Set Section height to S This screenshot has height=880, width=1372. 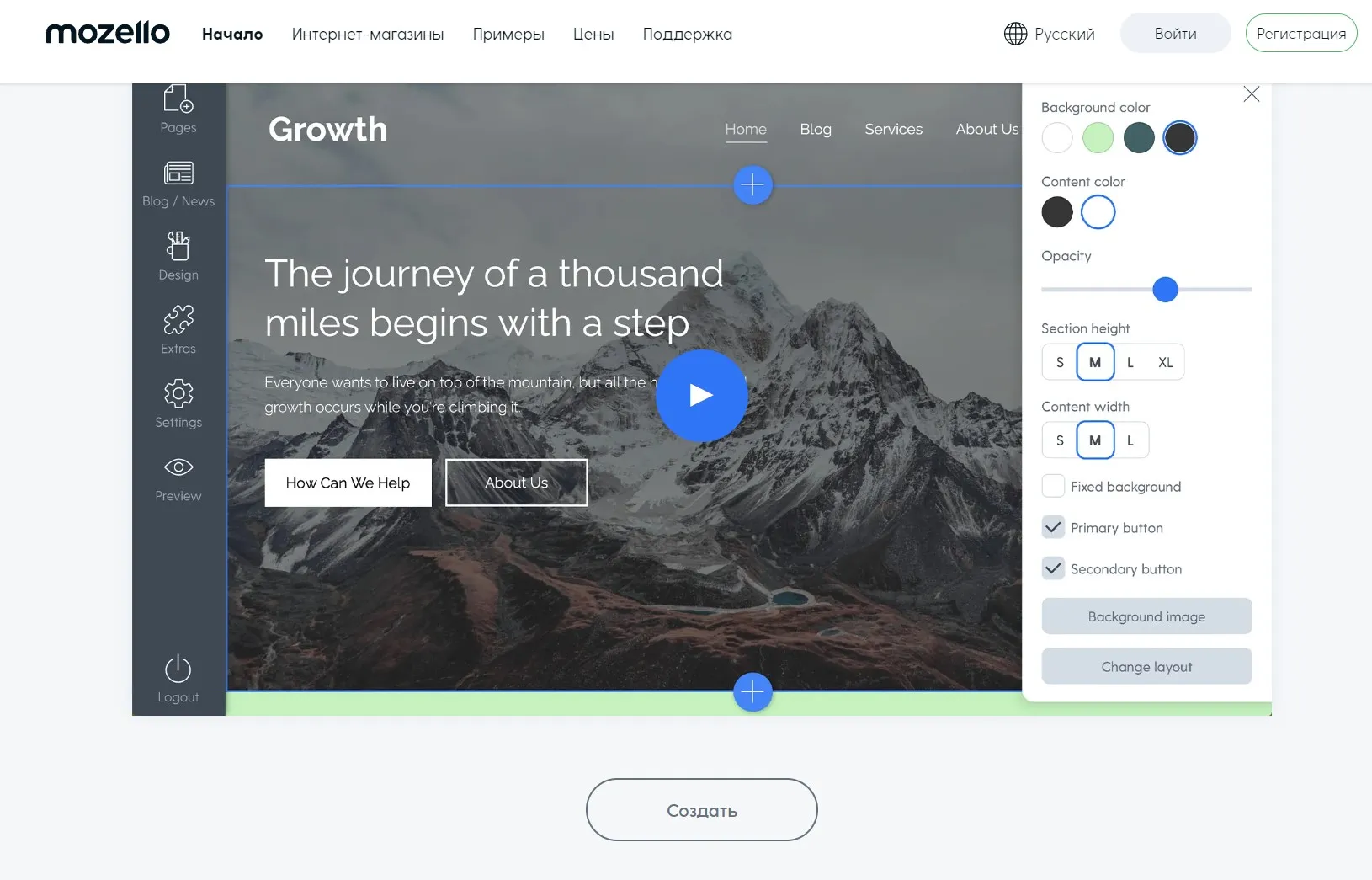click(x=1060, y=362)
